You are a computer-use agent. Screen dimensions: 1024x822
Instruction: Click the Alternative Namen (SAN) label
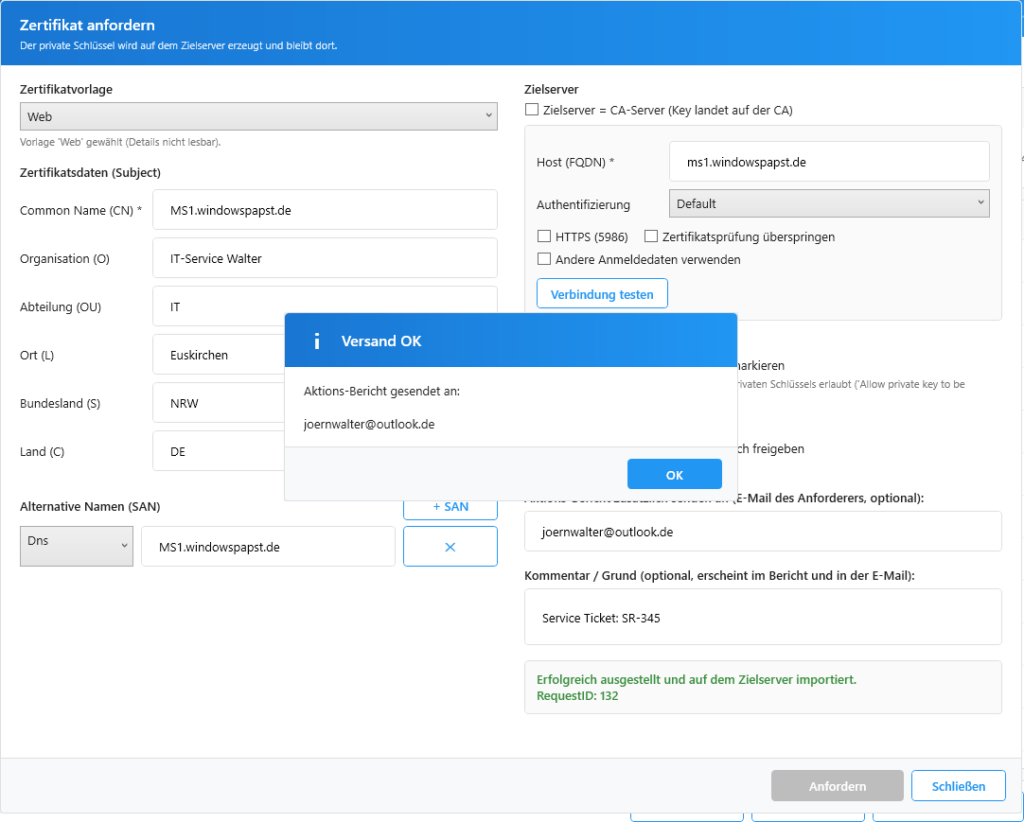point(90,507)
